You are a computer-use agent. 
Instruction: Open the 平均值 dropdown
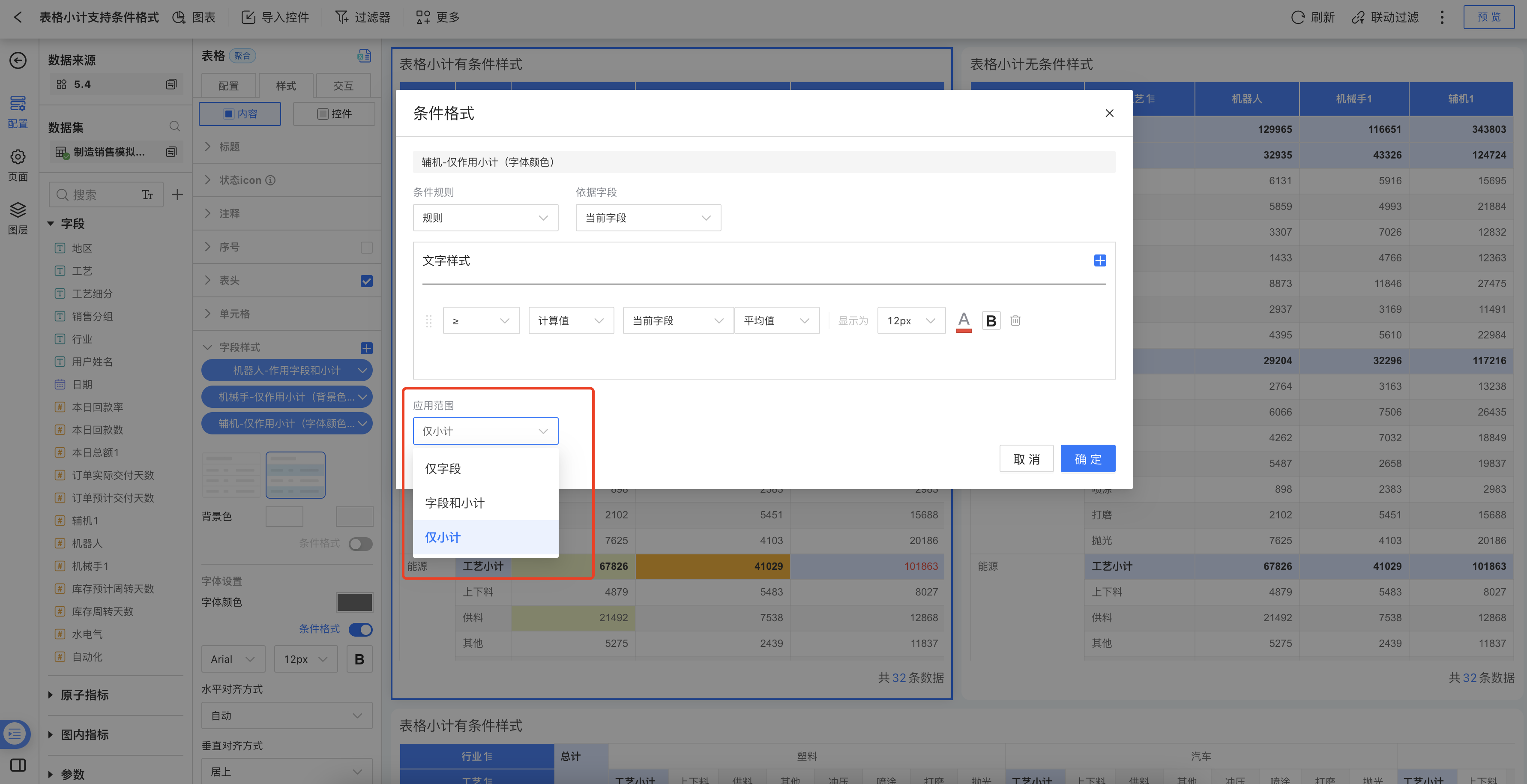click(x=776, y=320)
